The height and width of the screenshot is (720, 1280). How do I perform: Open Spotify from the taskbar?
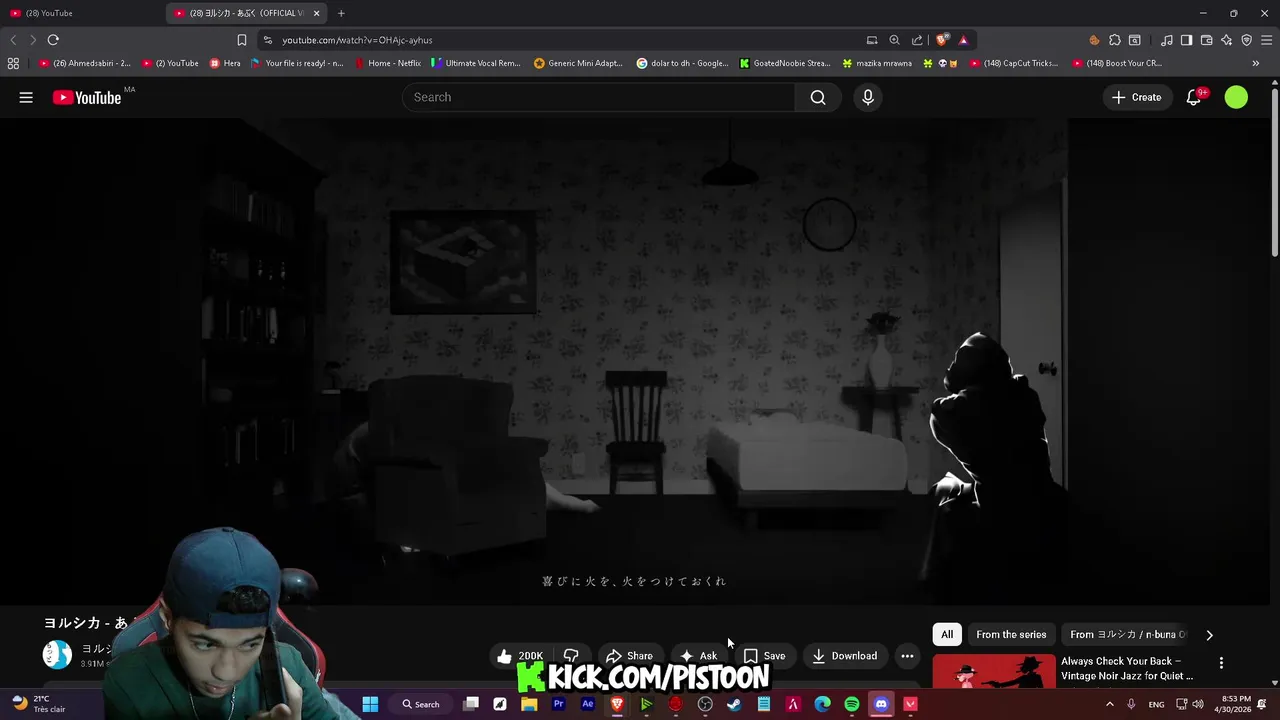click(852, 704)
